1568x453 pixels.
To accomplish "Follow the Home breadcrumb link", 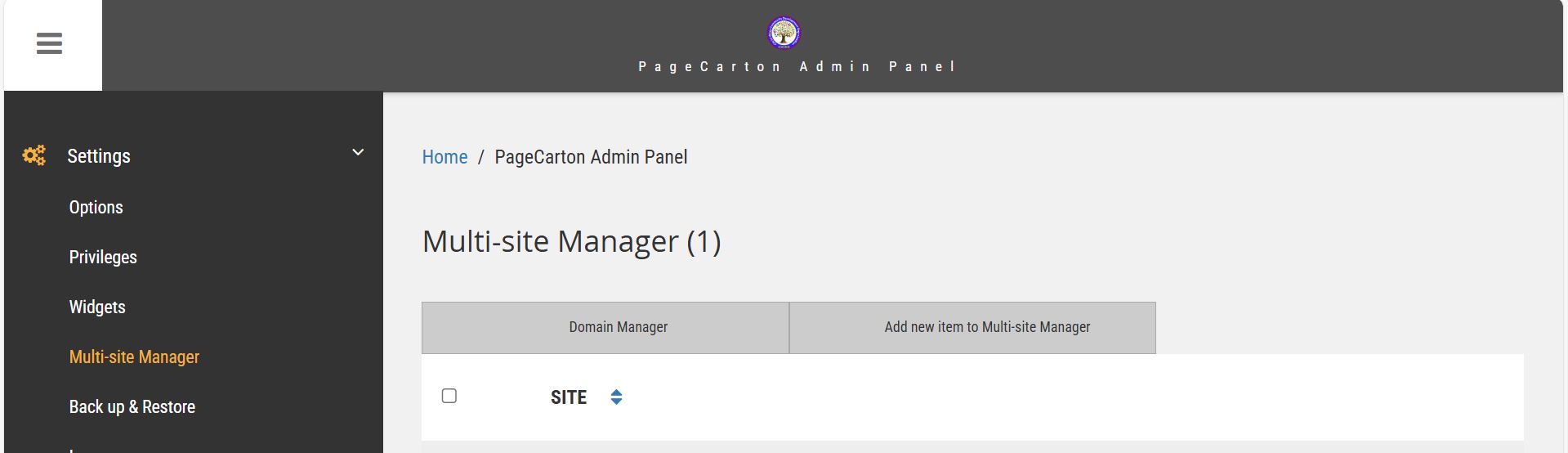I will (x=444, y=157).
